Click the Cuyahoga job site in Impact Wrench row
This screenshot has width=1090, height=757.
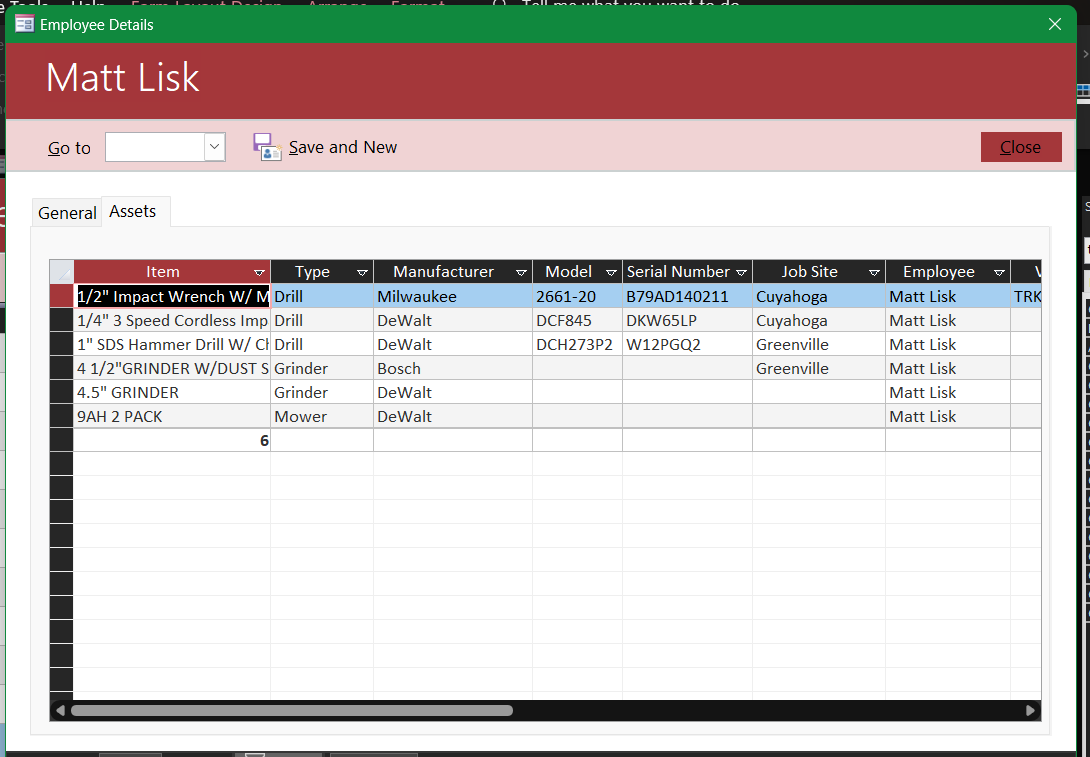tap(819, 297)
